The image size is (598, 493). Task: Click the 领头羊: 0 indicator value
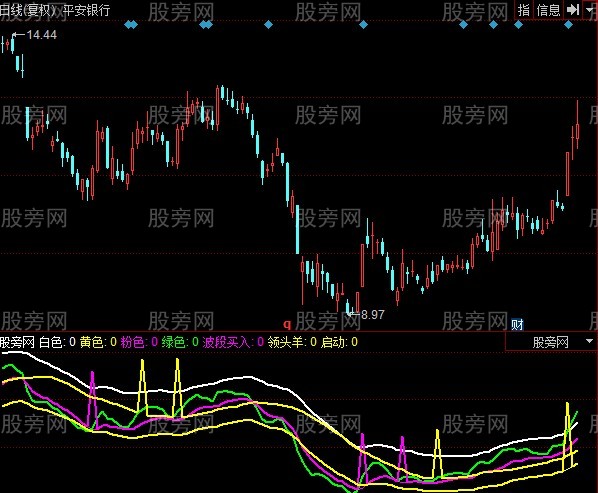coord(292,342)
